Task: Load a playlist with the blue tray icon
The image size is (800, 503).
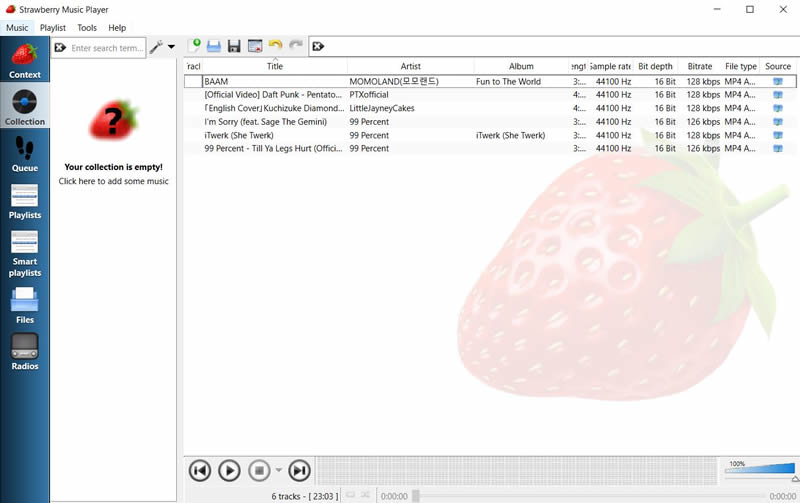Action: click(x=214, y=46)
